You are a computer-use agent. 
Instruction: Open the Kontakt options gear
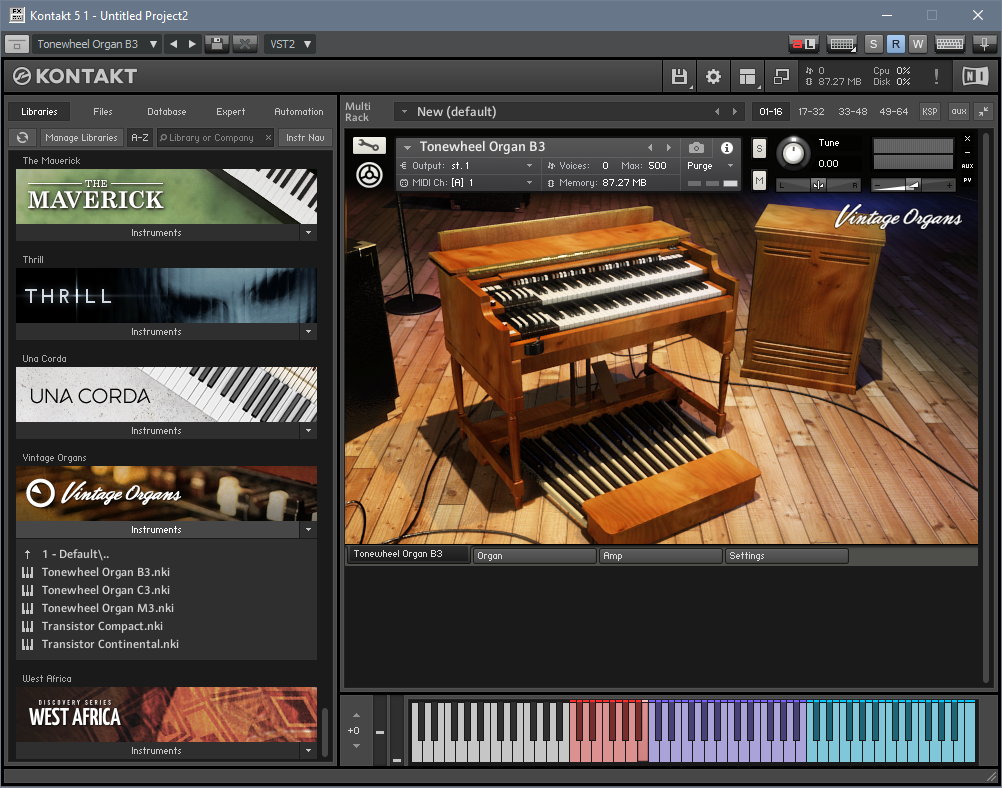(713, 77)
